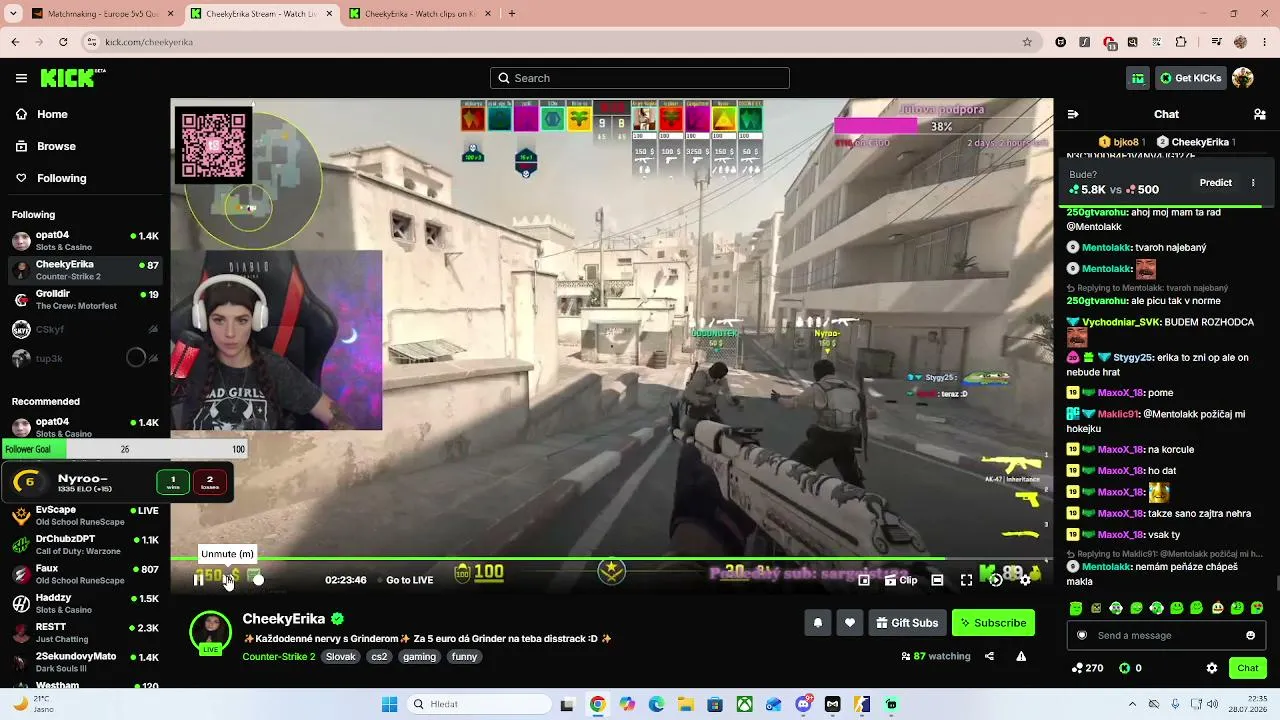The width and height of the screenshot is (1280, 720).
Task: Click the Search field
Action: click(640, 78)
